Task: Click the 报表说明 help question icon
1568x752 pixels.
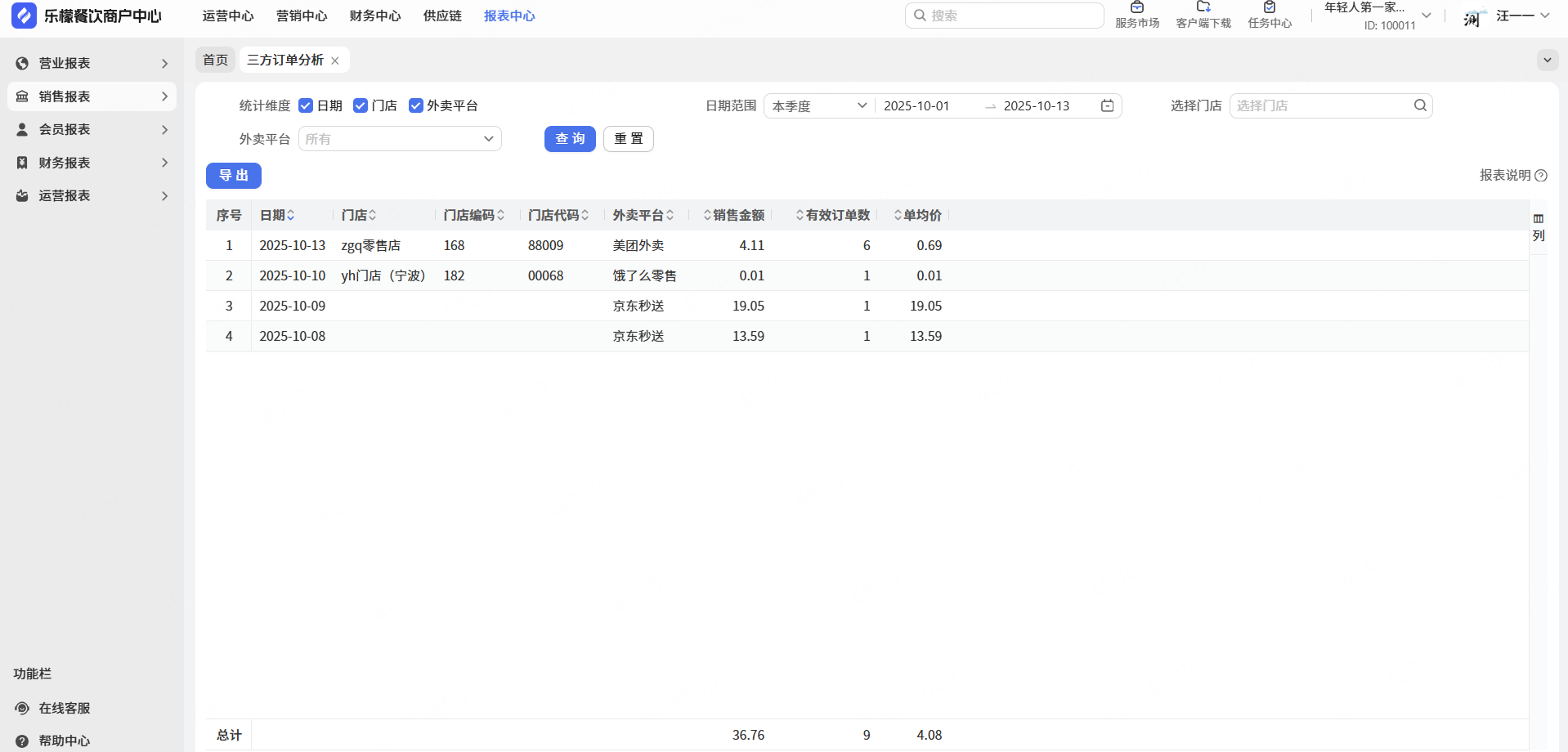Action: (x=1541, y=176)
